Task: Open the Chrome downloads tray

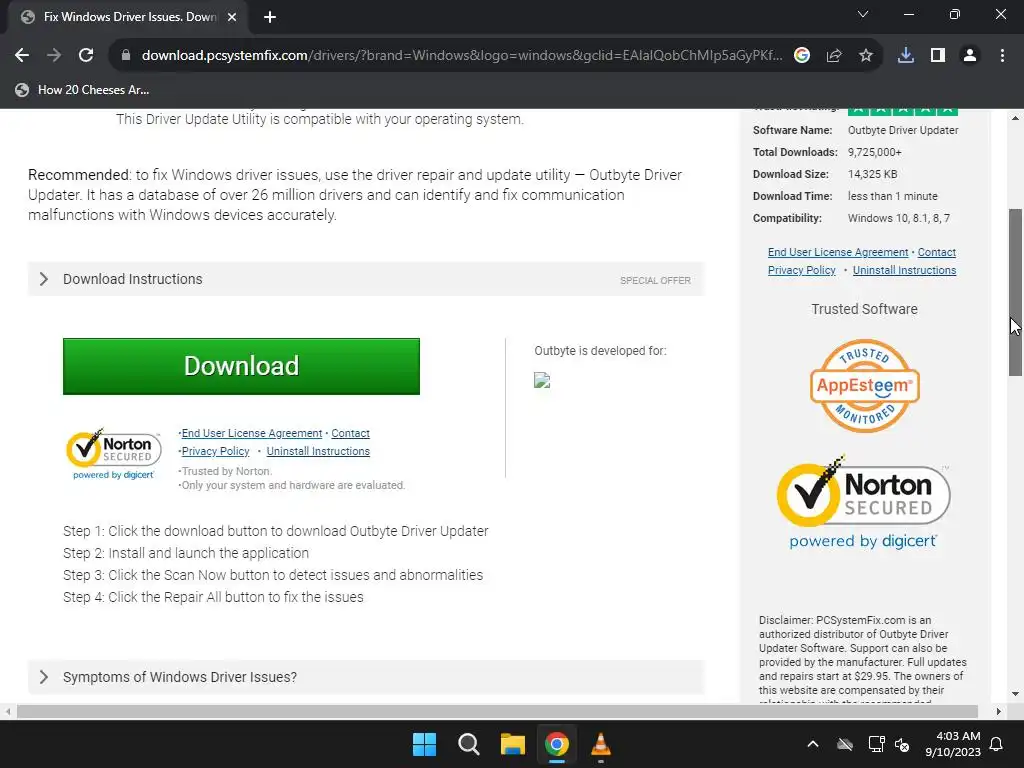Action: [906, 56]
